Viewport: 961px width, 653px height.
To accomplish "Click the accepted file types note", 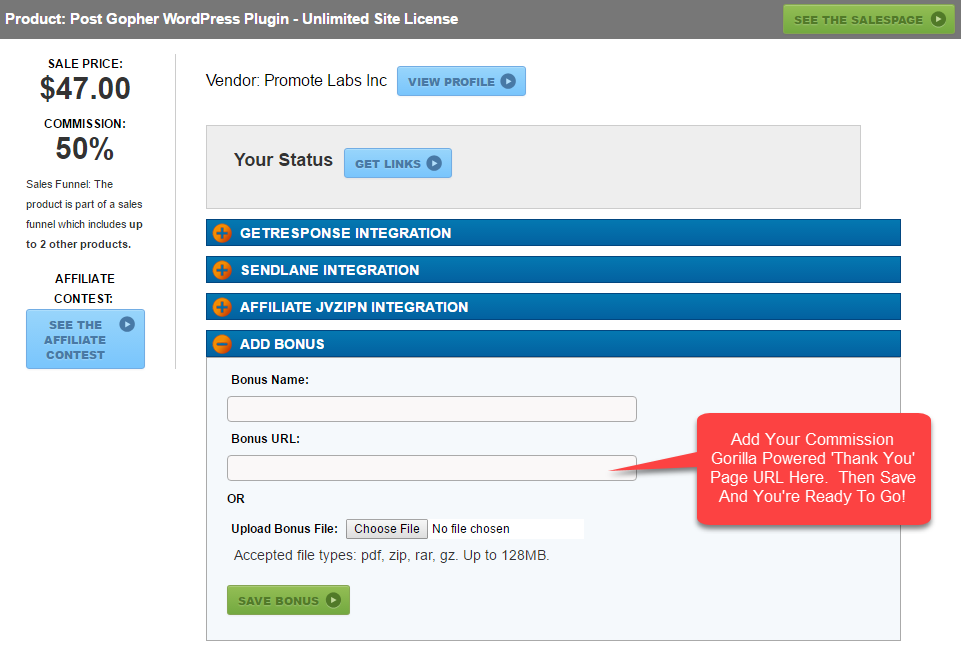I will tap(392, 556).
